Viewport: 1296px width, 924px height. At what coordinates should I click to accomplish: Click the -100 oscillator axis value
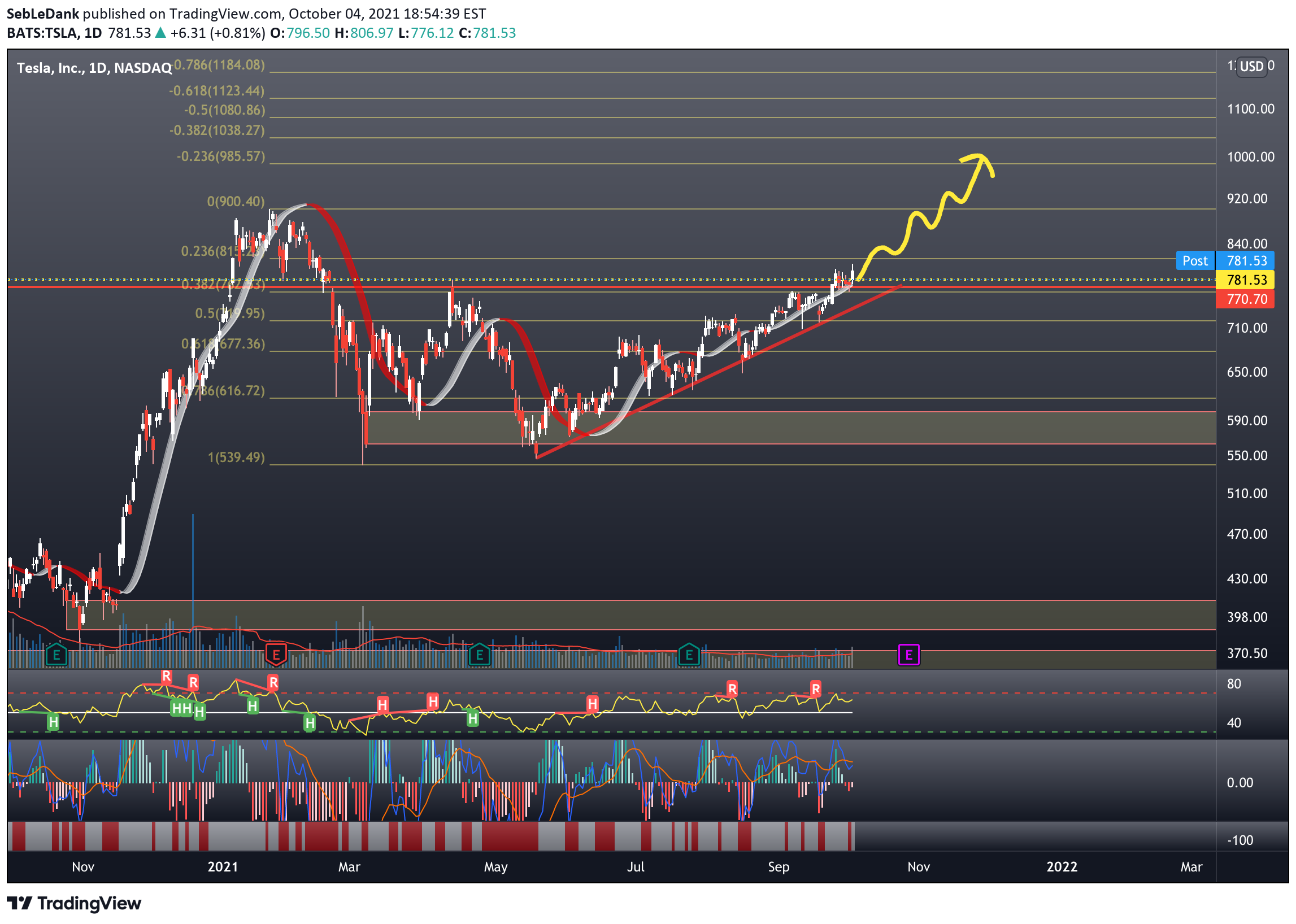point(1240,841)
